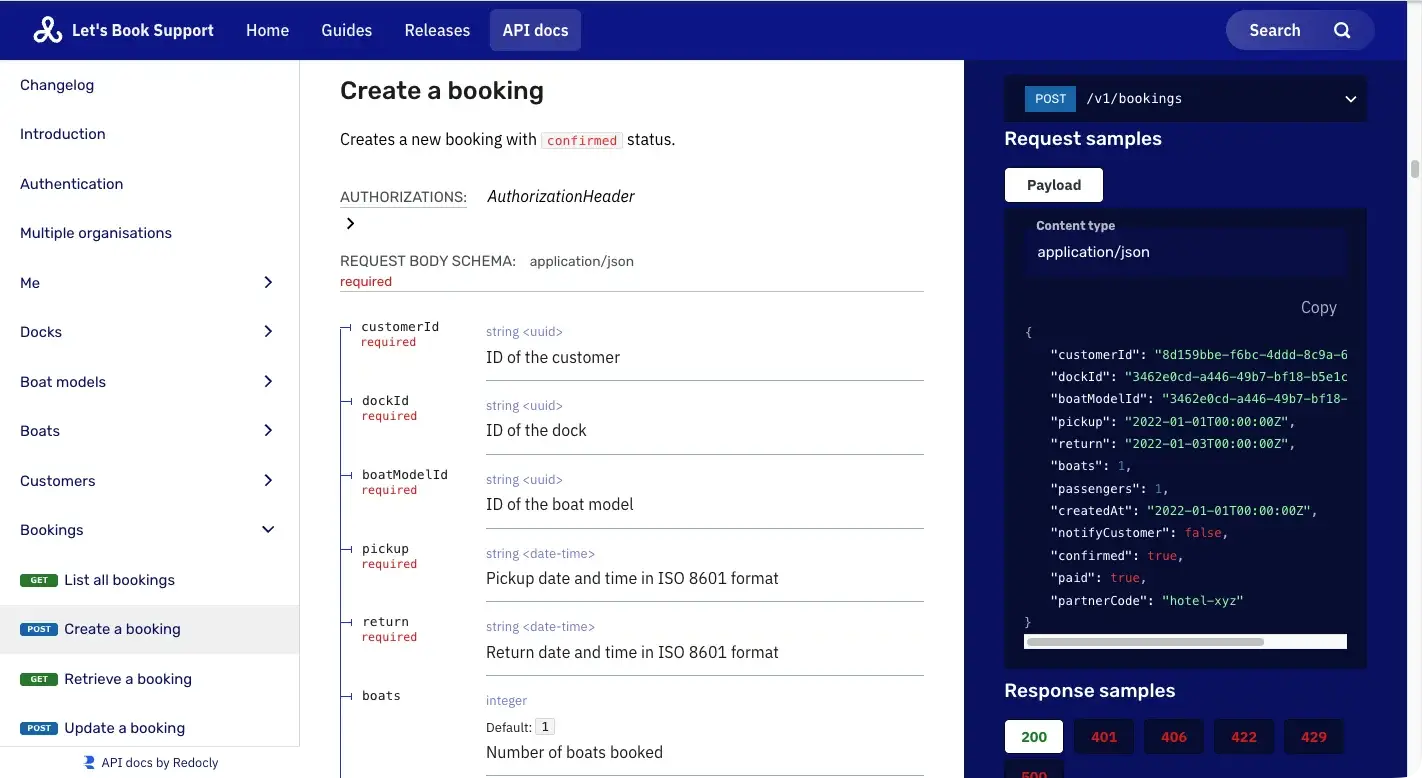The image size is (1422, 778).
Task: Click POST badge beside Update a booking
Action: [39, 728]
